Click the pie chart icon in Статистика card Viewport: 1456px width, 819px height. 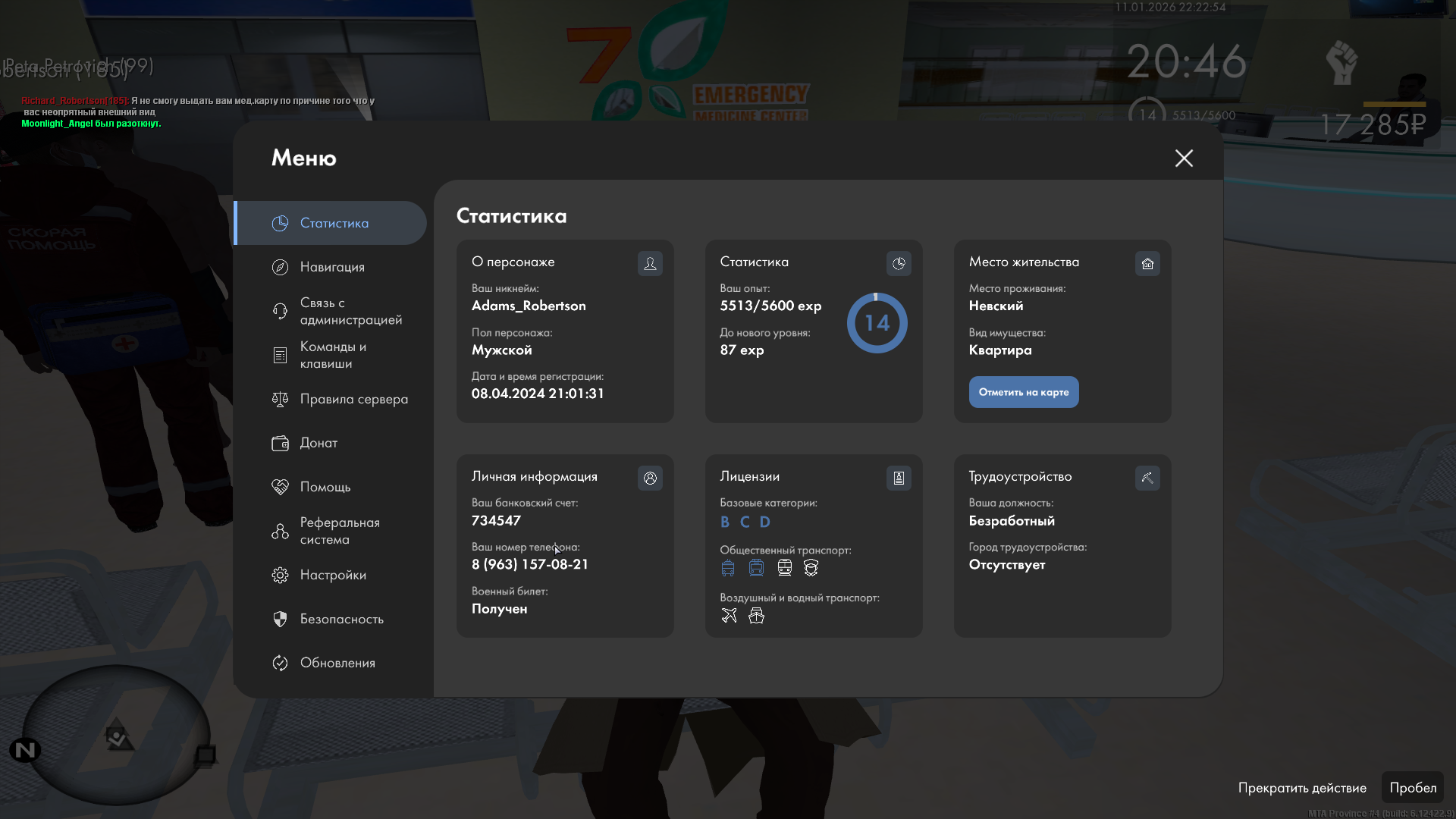(899, 264)
